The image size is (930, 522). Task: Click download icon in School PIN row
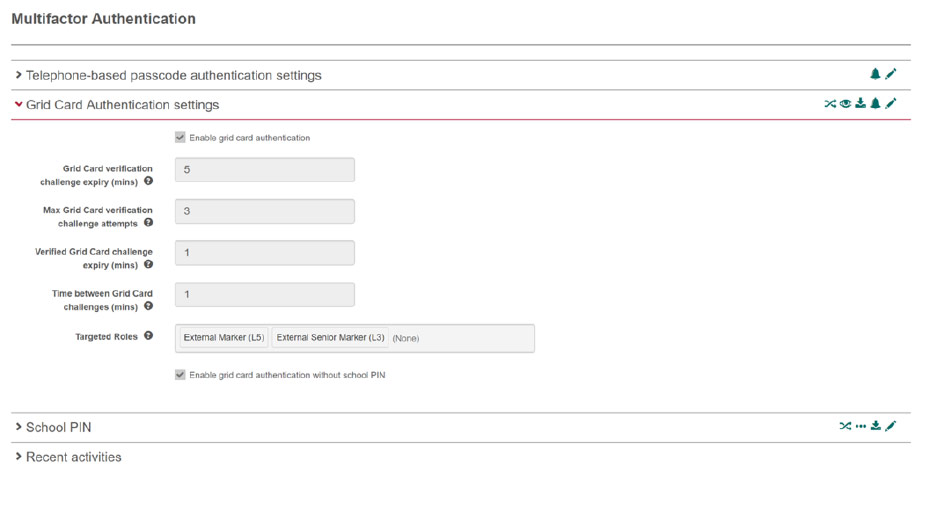pyautogui.click(x=875, y=426)
